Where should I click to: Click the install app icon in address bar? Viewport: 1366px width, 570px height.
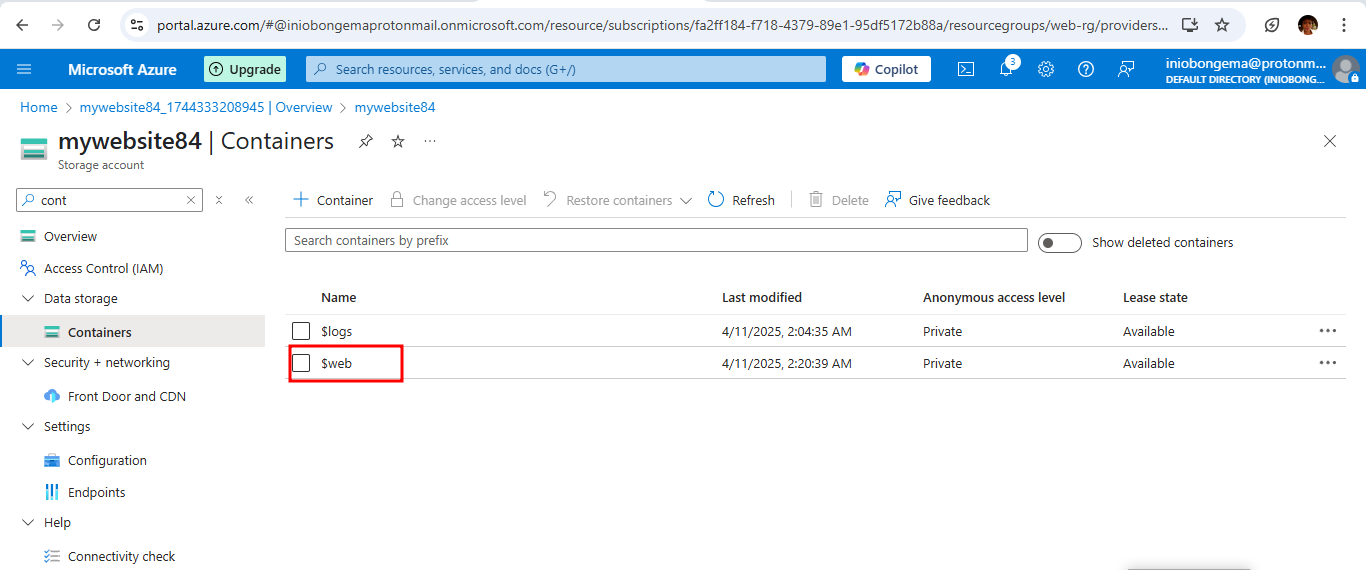click(1190, 25)
